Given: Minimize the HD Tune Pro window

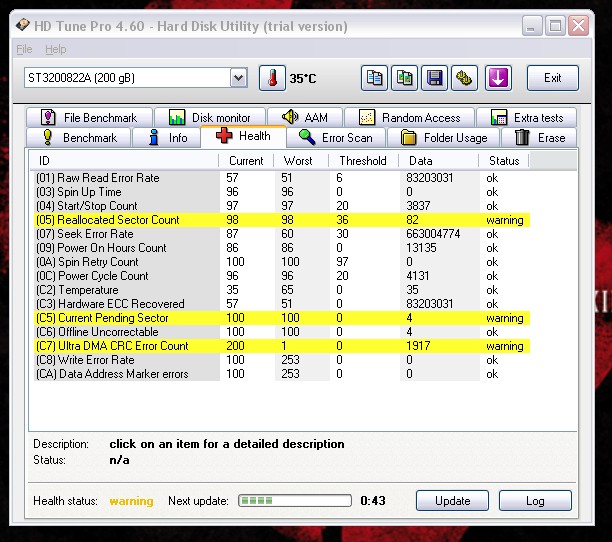Looking at the screenshot, I should (x=532, y=26).
